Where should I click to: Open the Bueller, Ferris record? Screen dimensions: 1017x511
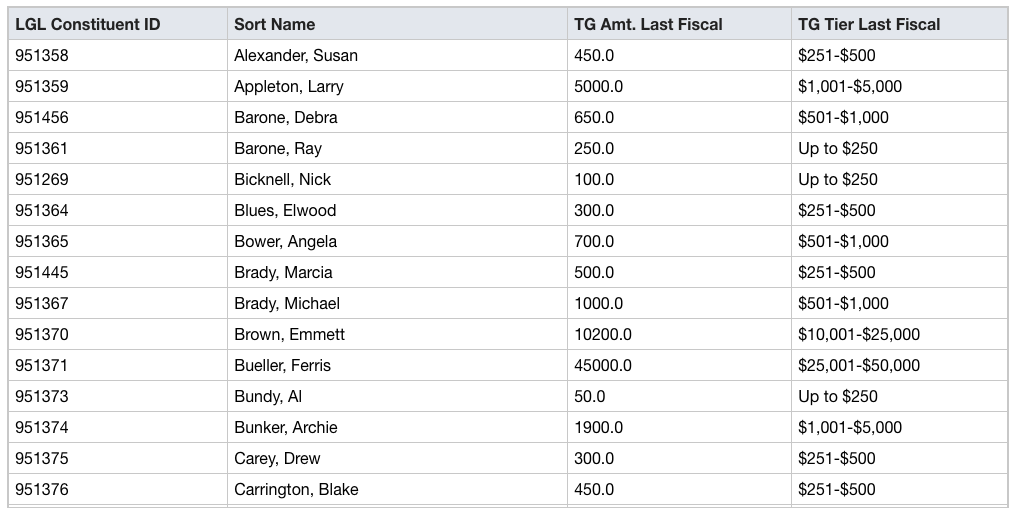tap(282, 366)
